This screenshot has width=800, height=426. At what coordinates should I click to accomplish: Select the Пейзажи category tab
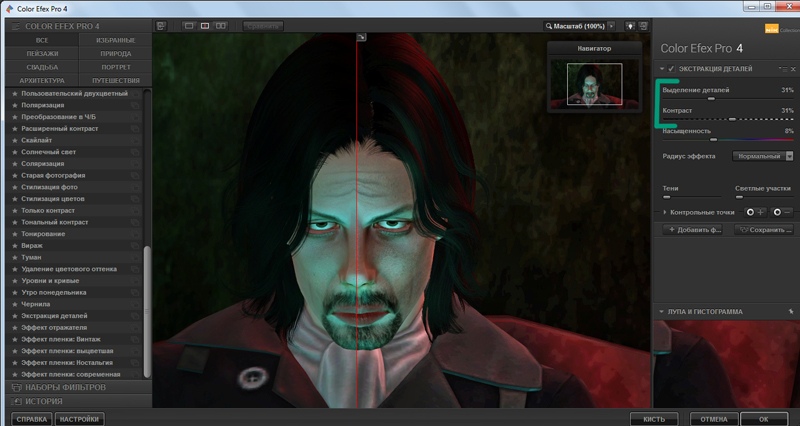(x=42, y=54)
